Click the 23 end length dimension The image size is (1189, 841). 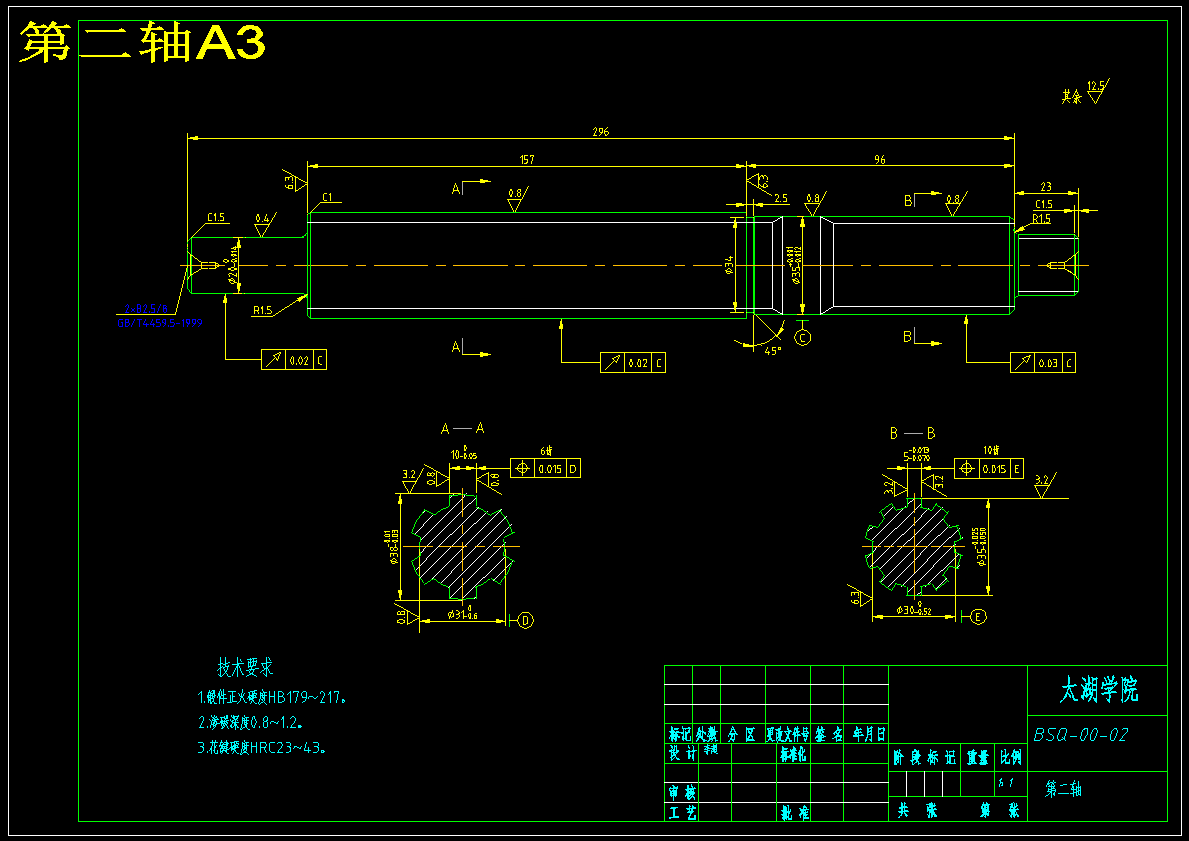coord(1046,187)
